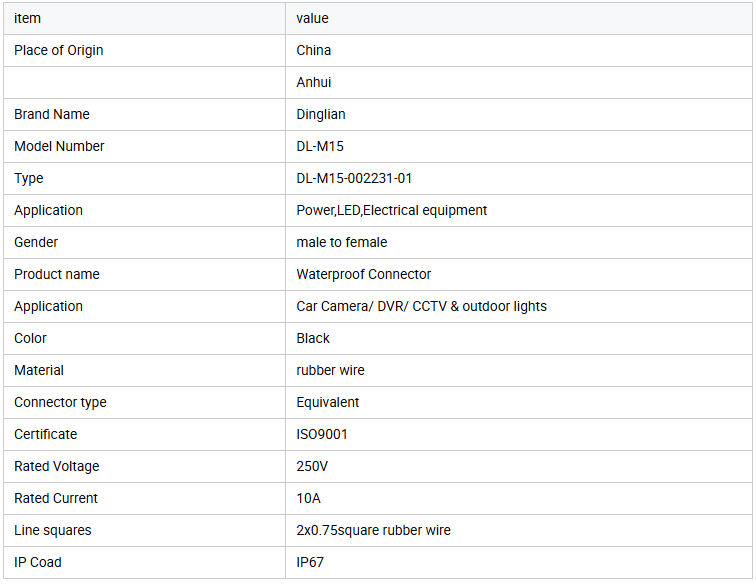756x585 pixels.
Task: Click the "Connector type" label
Action: click(60, 402)
